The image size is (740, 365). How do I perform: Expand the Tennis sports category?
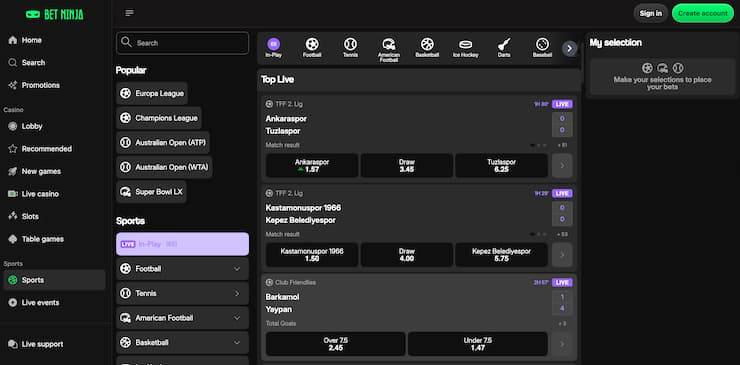(x=182, y=293)
